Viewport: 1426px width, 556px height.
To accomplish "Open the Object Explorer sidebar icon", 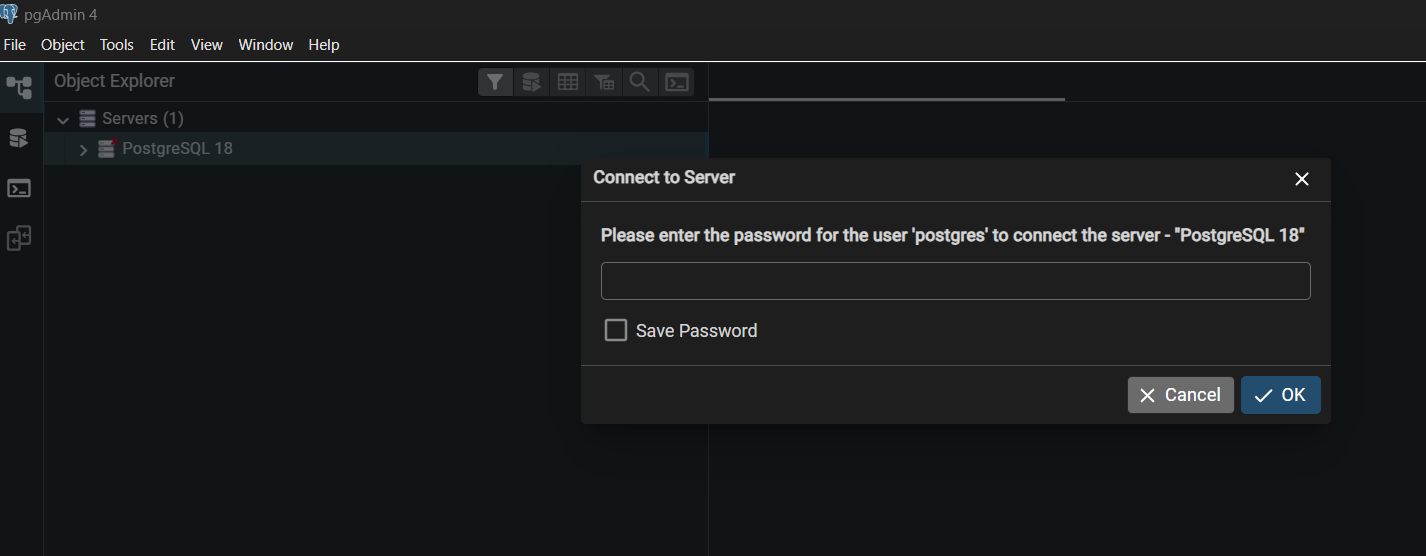I will coord(19,87).
